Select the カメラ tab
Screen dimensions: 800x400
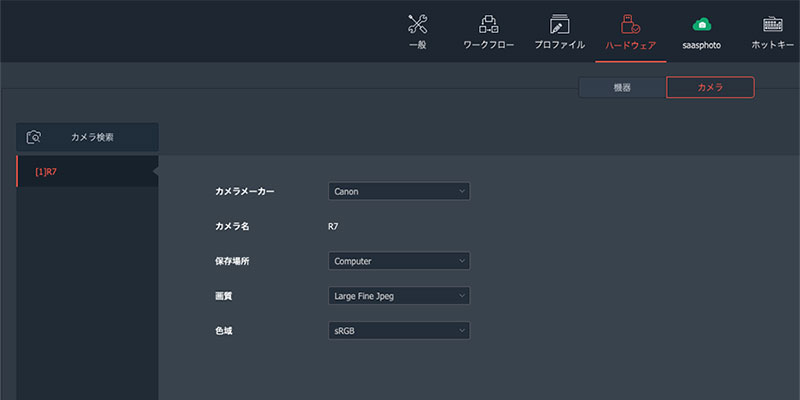pyautogui.click(x=710, y=88)
